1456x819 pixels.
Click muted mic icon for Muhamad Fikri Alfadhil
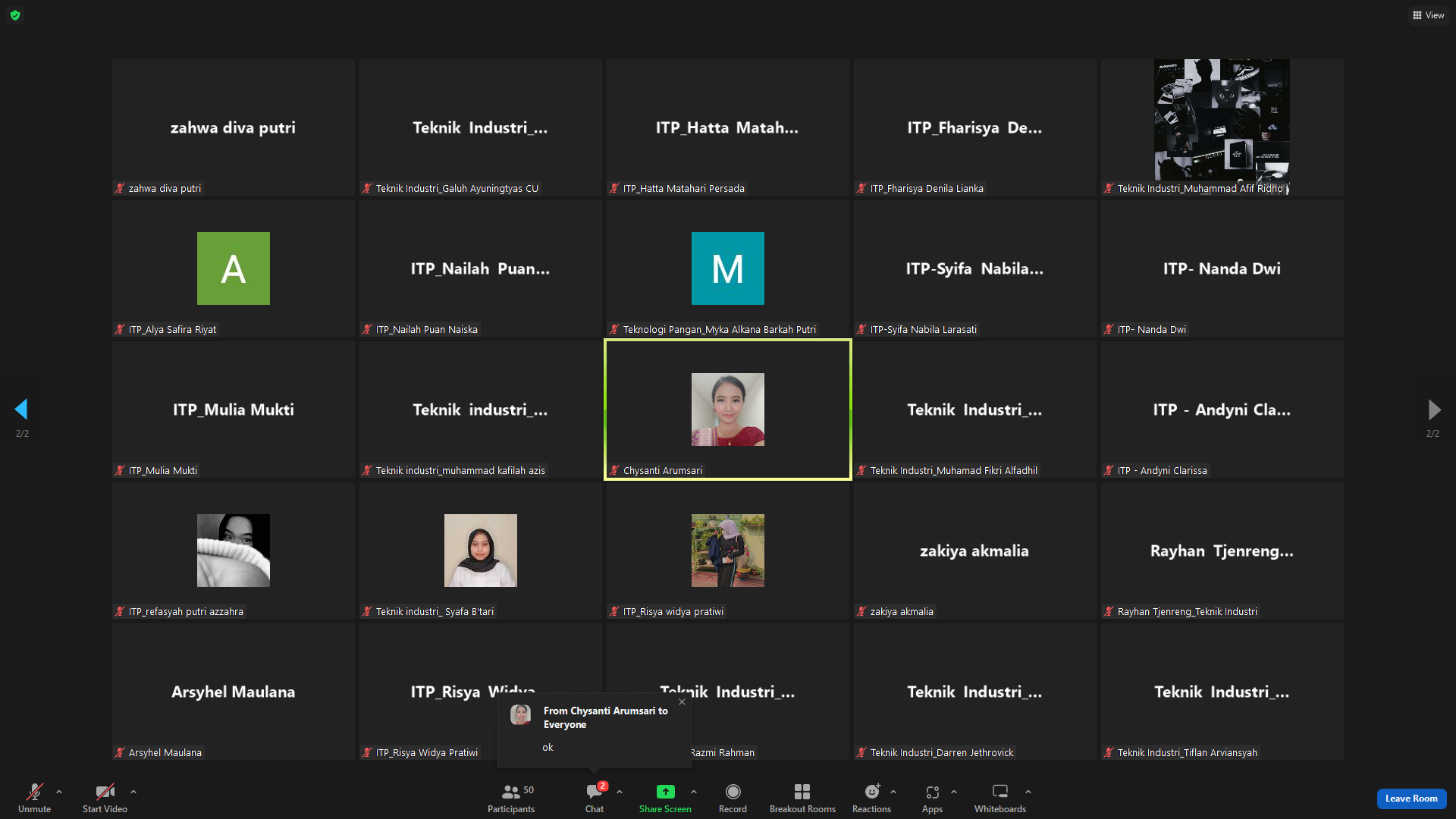click(x=861, y=470)
